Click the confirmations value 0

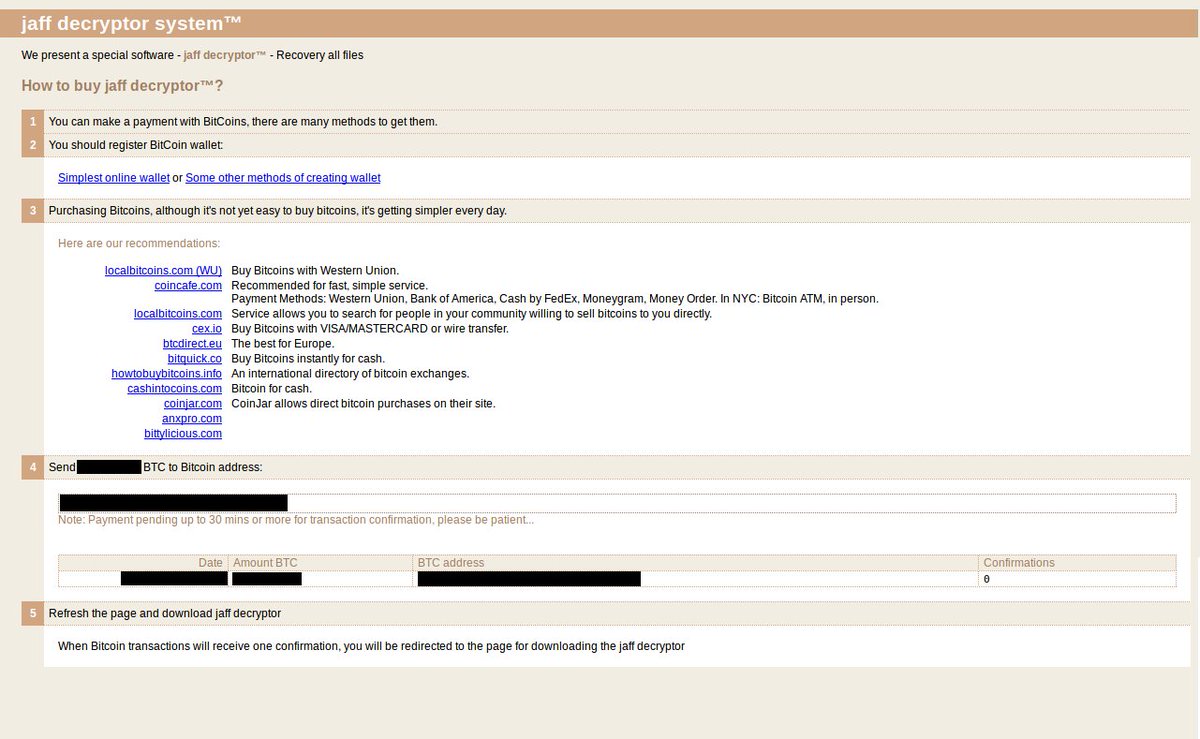(987, 579)
